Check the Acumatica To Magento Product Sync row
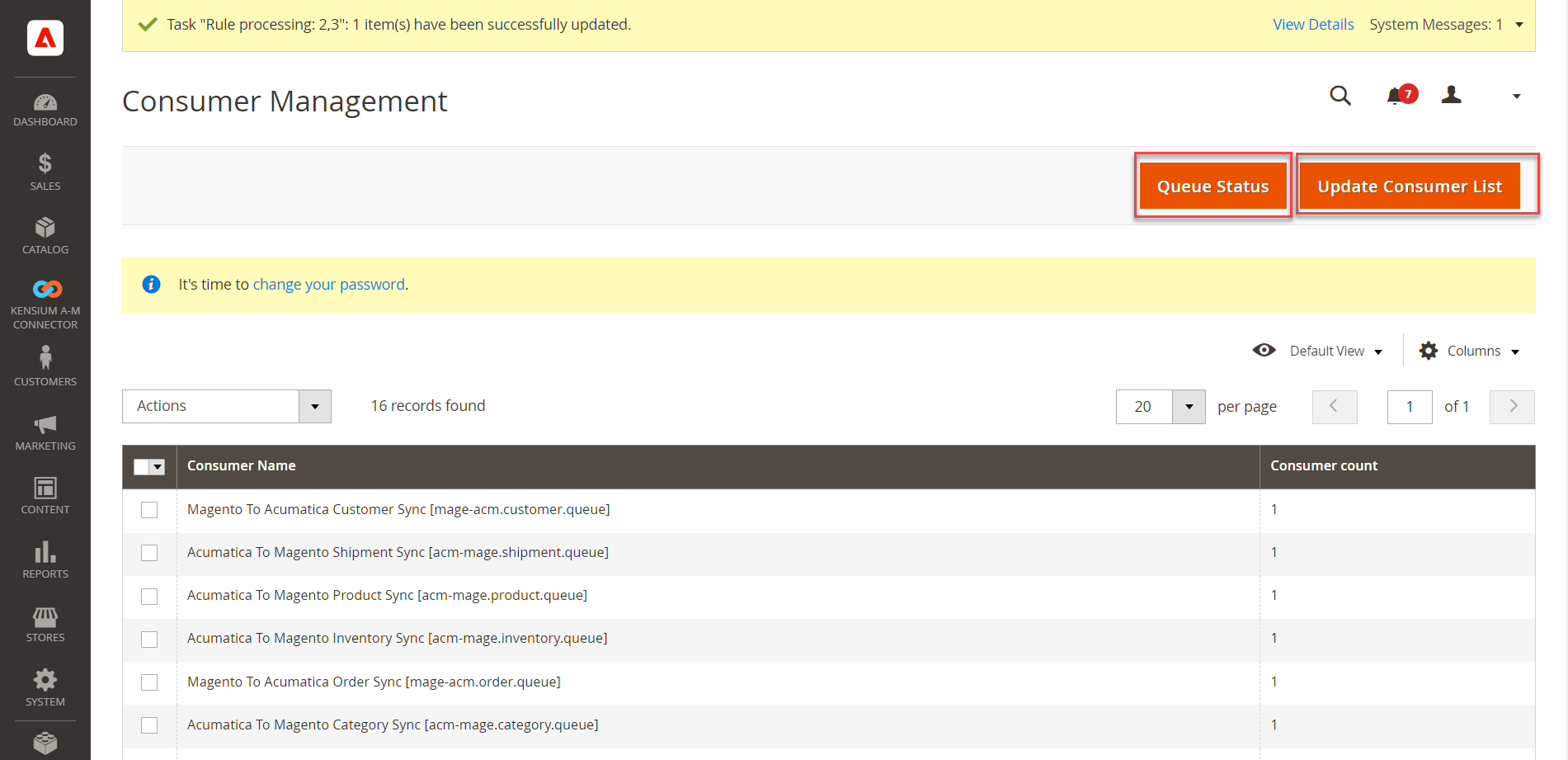This screenshot has width=1568, height=760. click(149, 596)
